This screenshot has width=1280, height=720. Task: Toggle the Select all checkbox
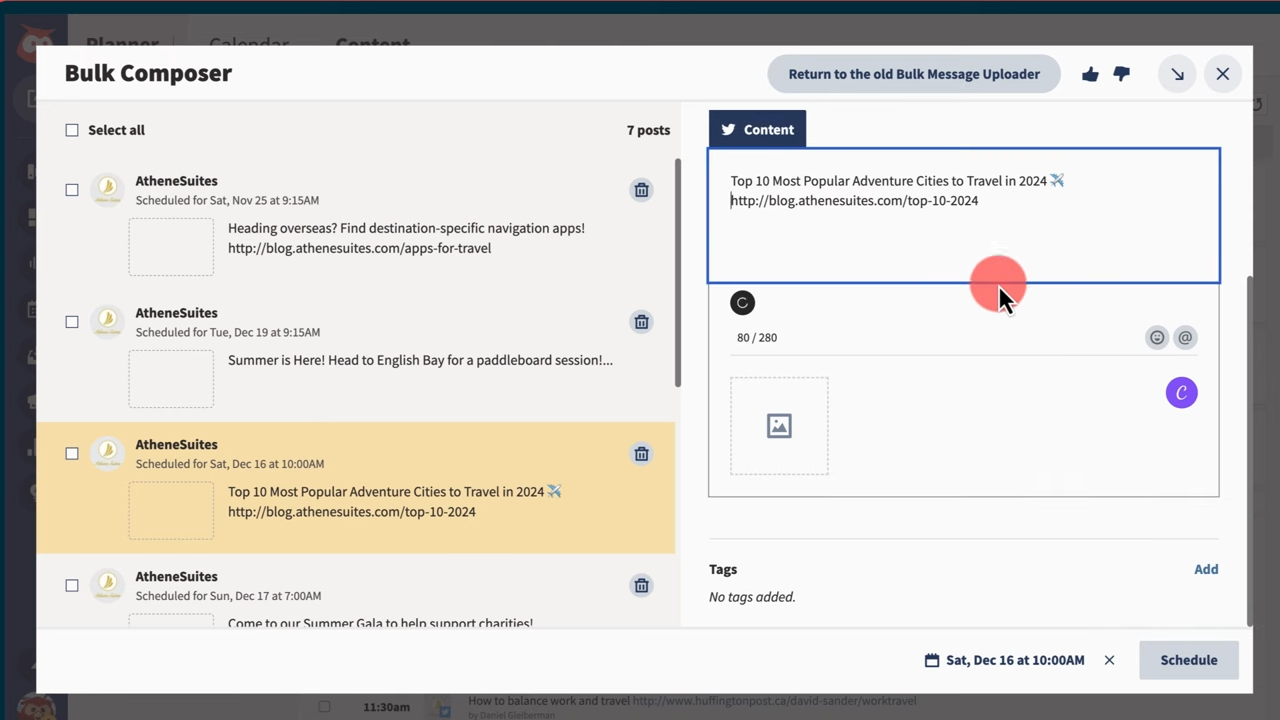(72, 130)
